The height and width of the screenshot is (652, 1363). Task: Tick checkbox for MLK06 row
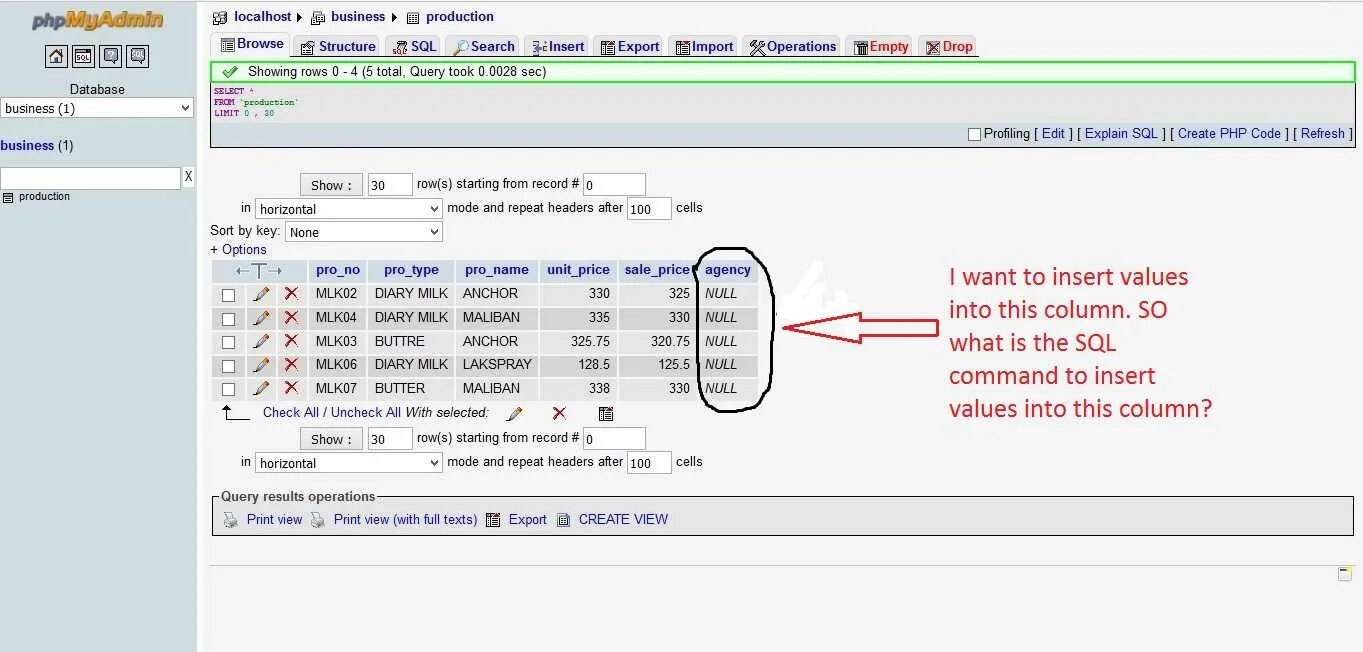point(228,366)
